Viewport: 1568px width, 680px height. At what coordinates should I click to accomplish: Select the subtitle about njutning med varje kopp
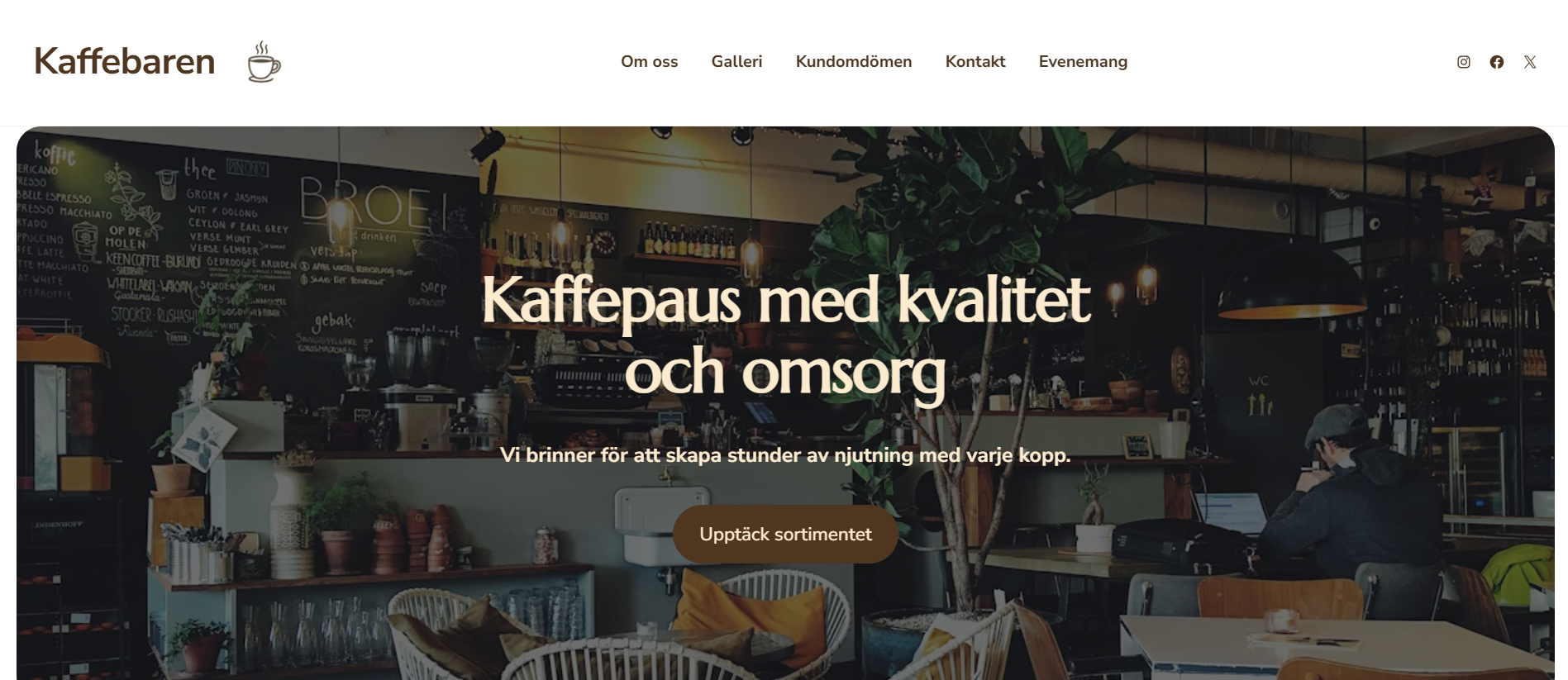[785, 455]
